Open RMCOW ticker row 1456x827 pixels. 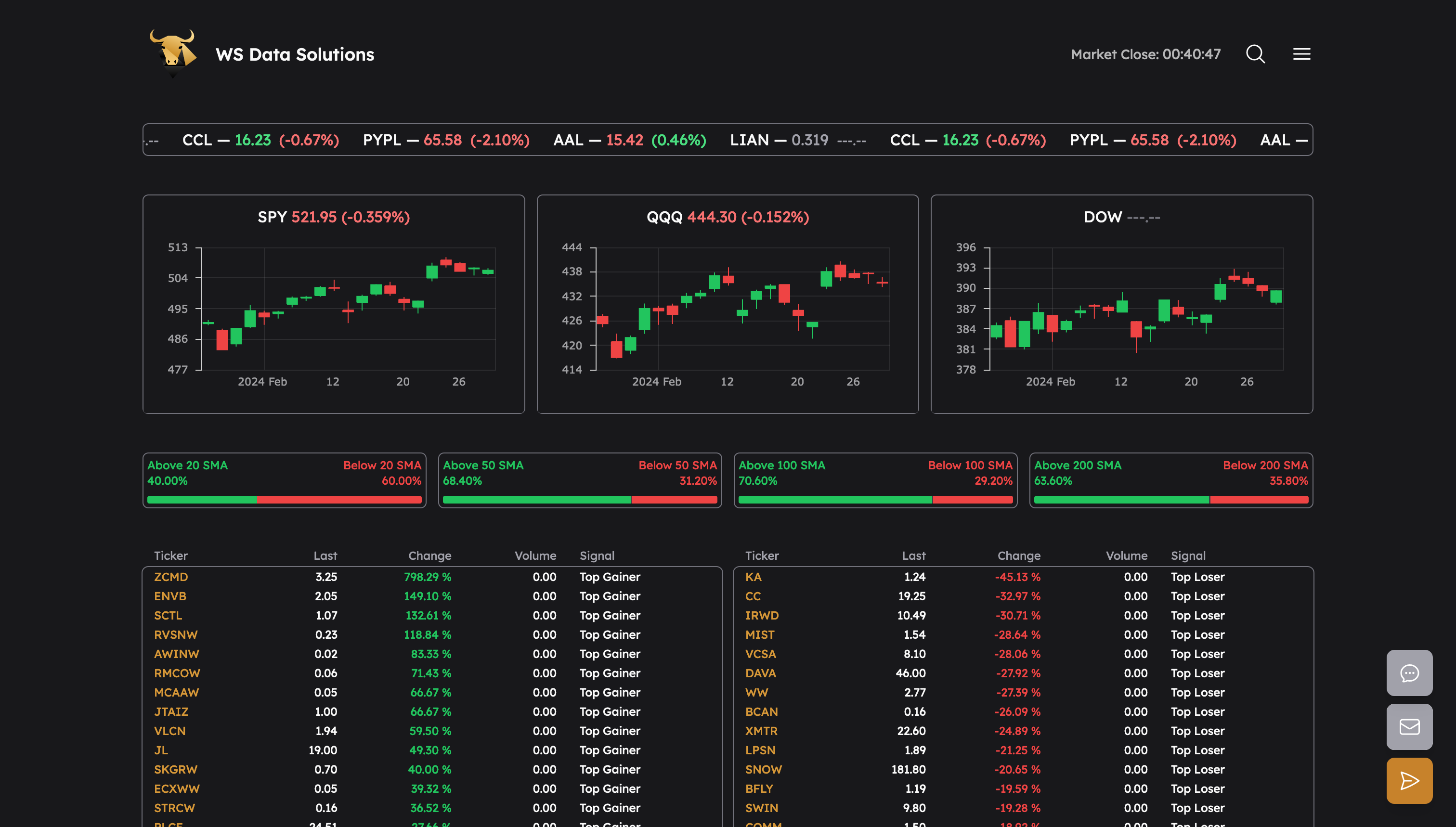pyautogui.click(x=432, y=673)
